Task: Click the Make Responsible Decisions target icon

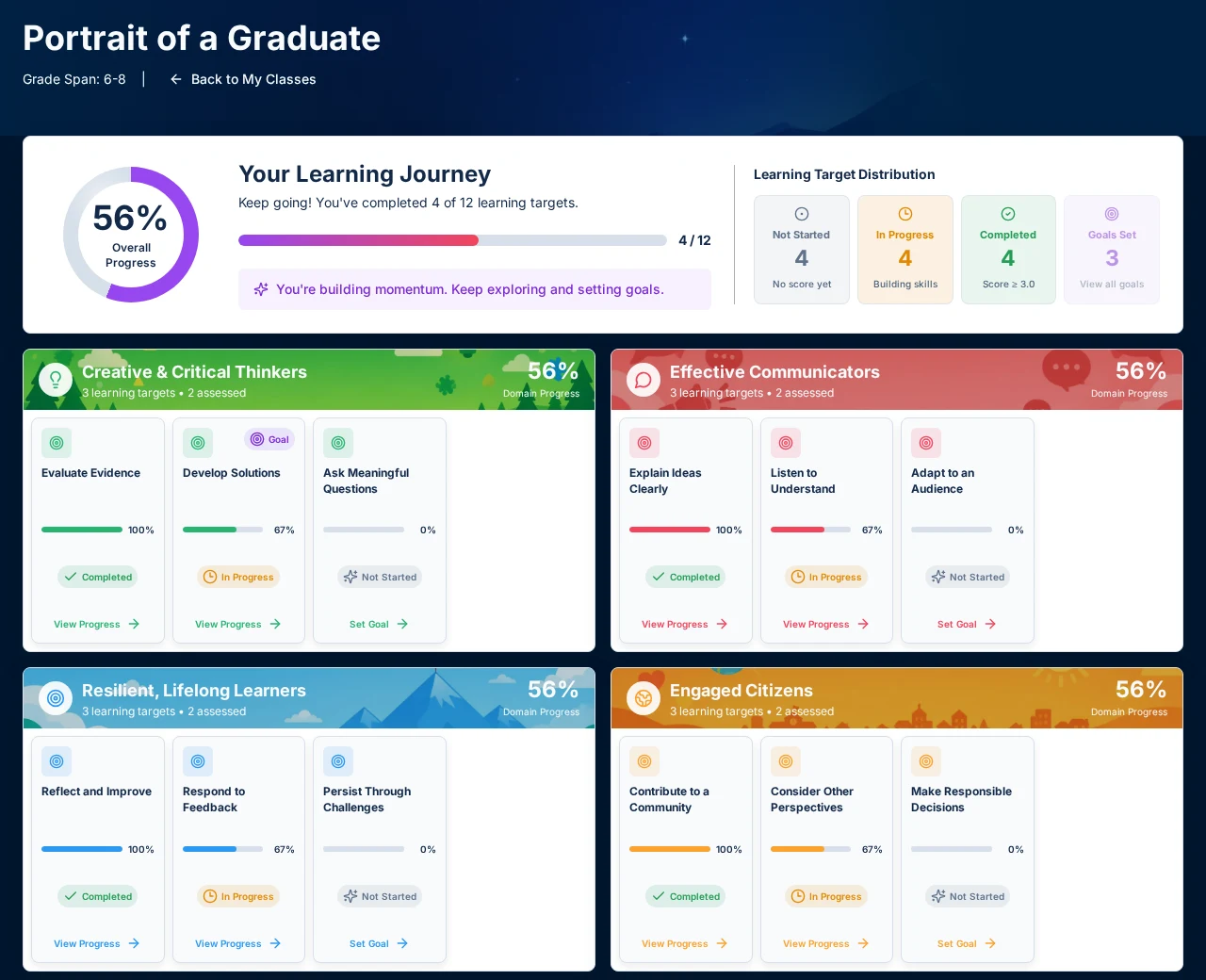Action: coord(926,761)
